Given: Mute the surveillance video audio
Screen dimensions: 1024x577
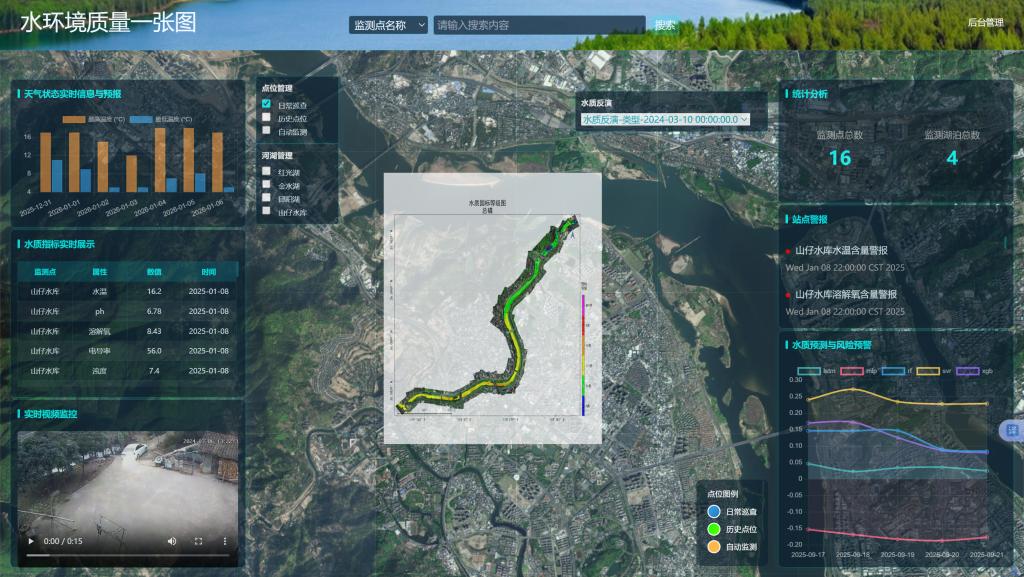Looking at the screenshot, I should 171,541.
